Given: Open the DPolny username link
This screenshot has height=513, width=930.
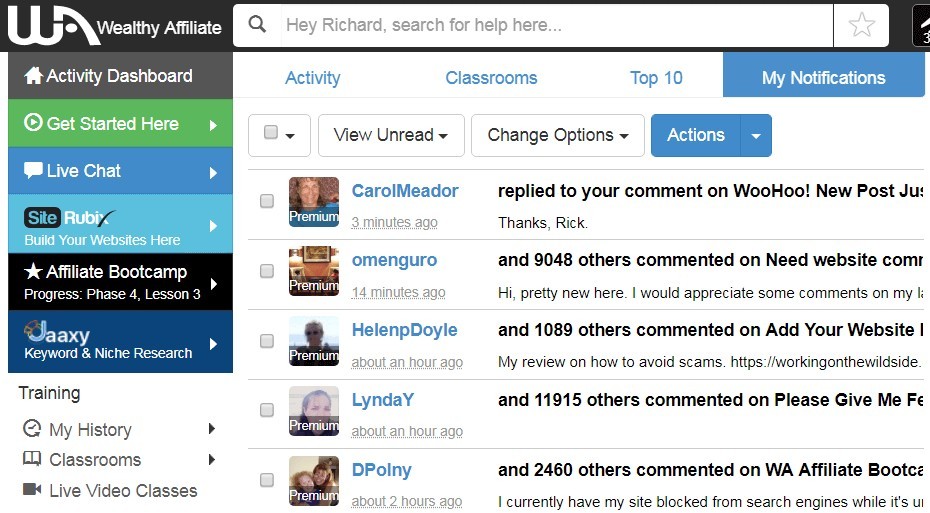Looking at the screenshot, I should pyautogui.click(x=381, y=470).
